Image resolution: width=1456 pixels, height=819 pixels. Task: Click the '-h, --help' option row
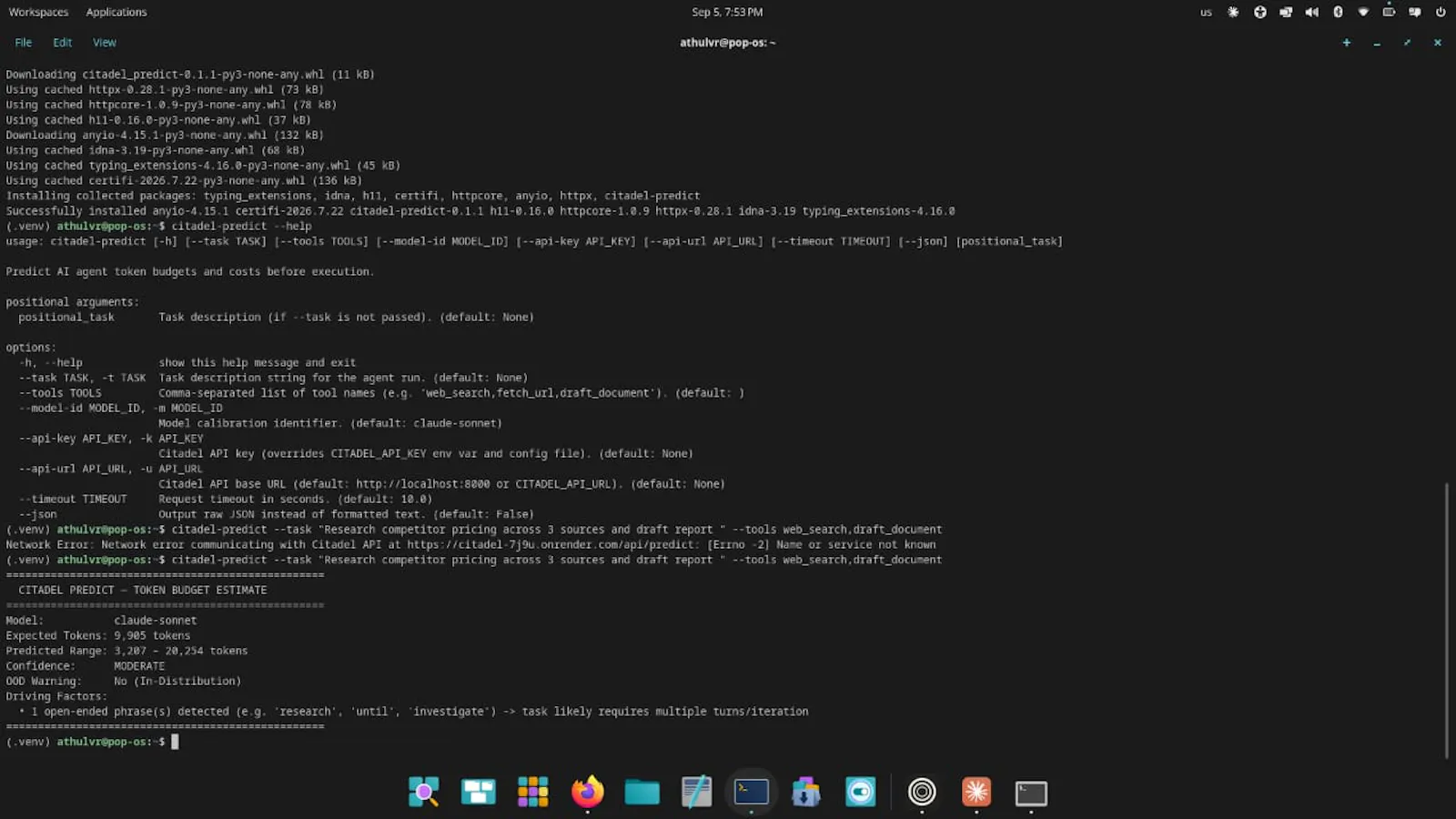click(x=187, y=363)
